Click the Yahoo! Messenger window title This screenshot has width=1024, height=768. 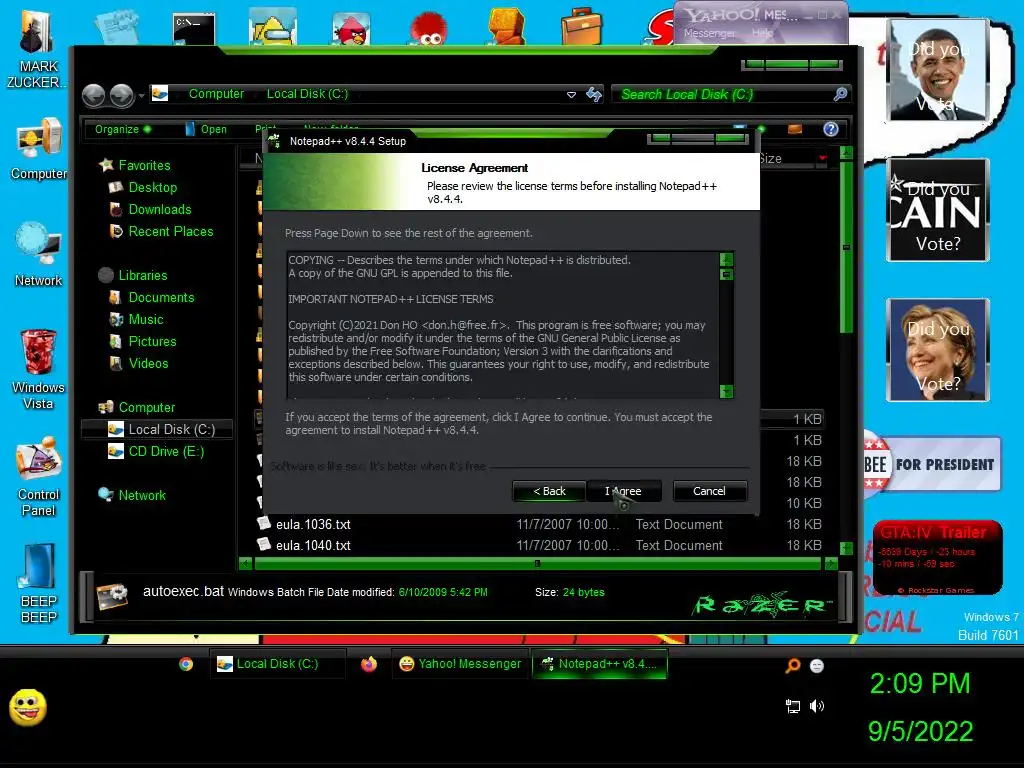(x=742, y=15)
